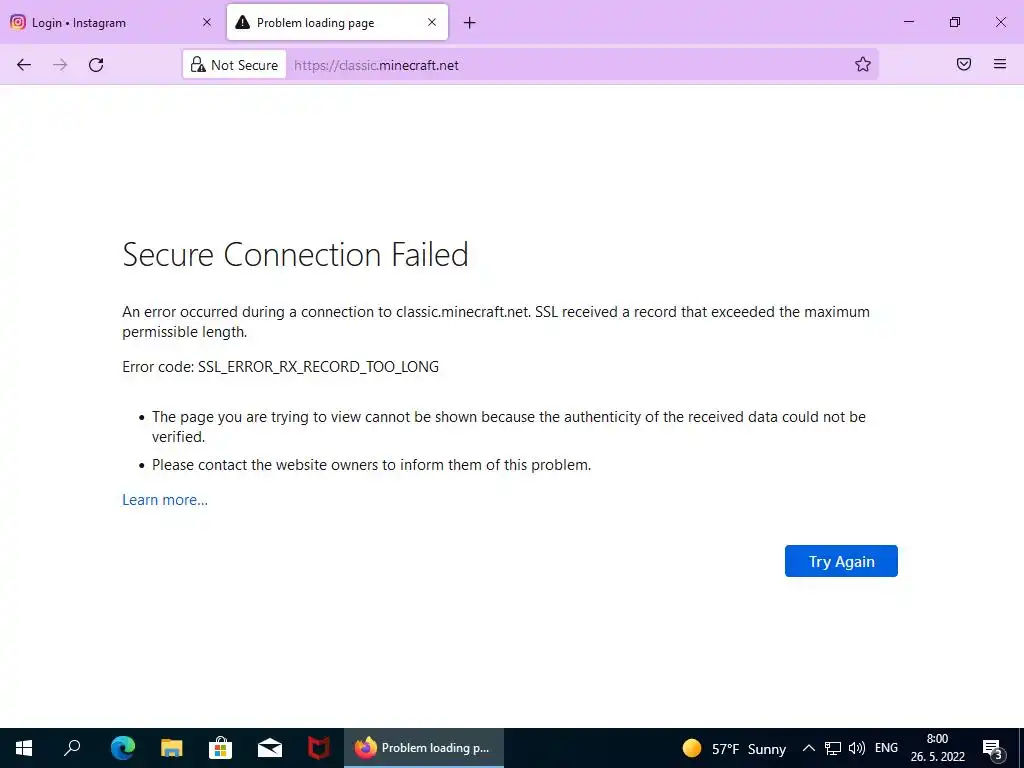
Task: Show hidden system tray icons
Action: (x=809, y=748)
